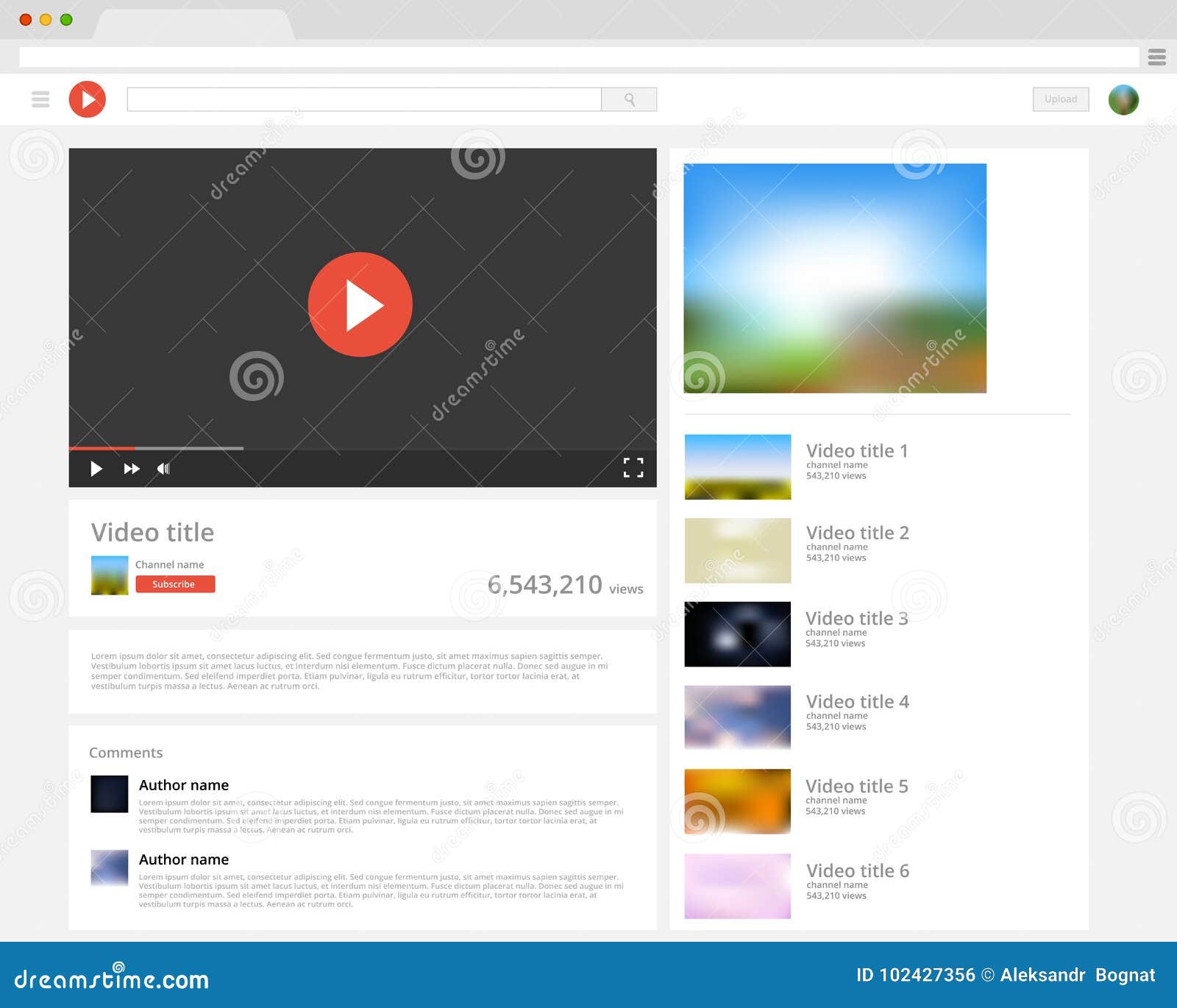This screenshot has width=1177, height=1008.
Task: Click channel name under Video title 1
Action: (837, 465)
